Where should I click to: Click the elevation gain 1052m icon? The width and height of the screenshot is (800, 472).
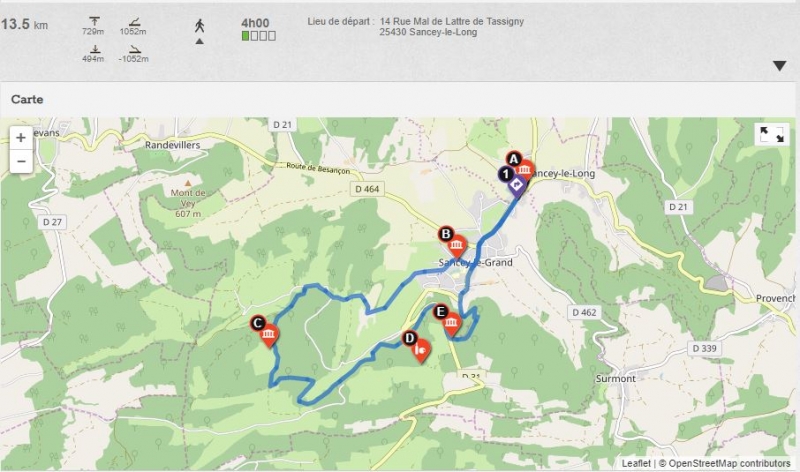(134, 21)
